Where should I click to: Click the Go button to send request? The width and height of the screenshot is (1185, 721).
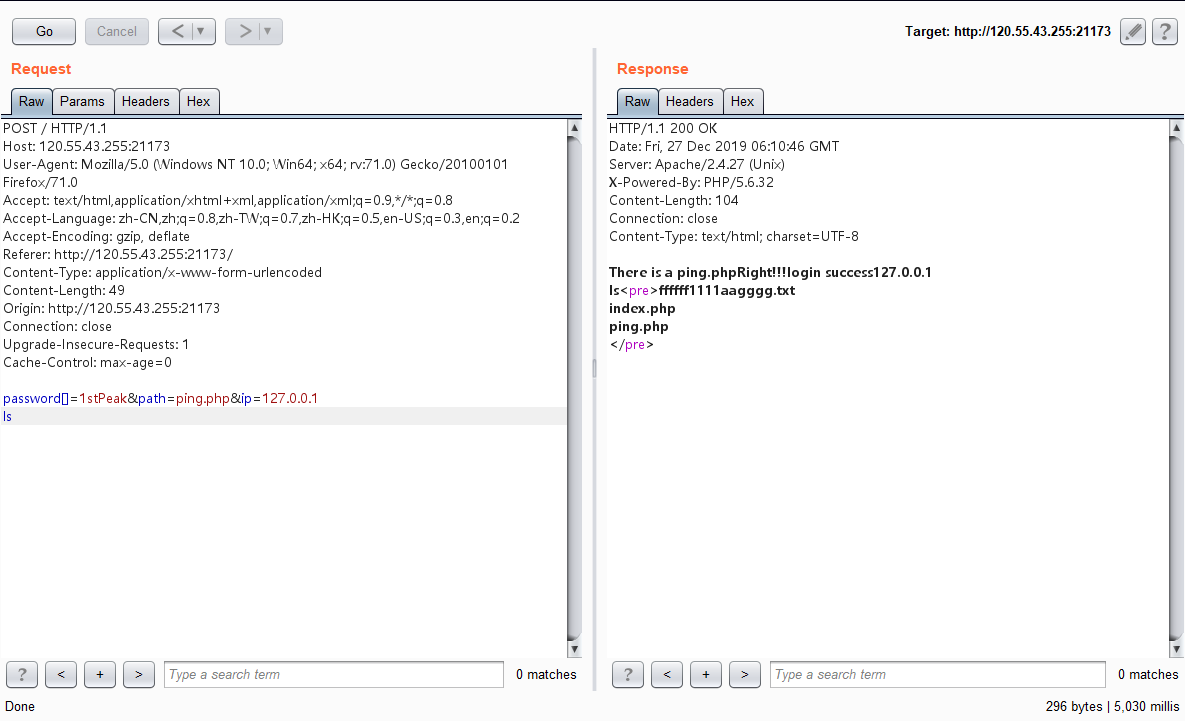pos(44,31)
